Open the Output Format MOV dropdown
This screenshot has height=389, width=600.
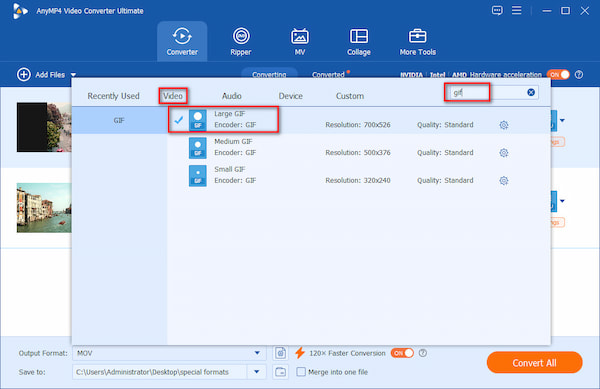point(169,353)
